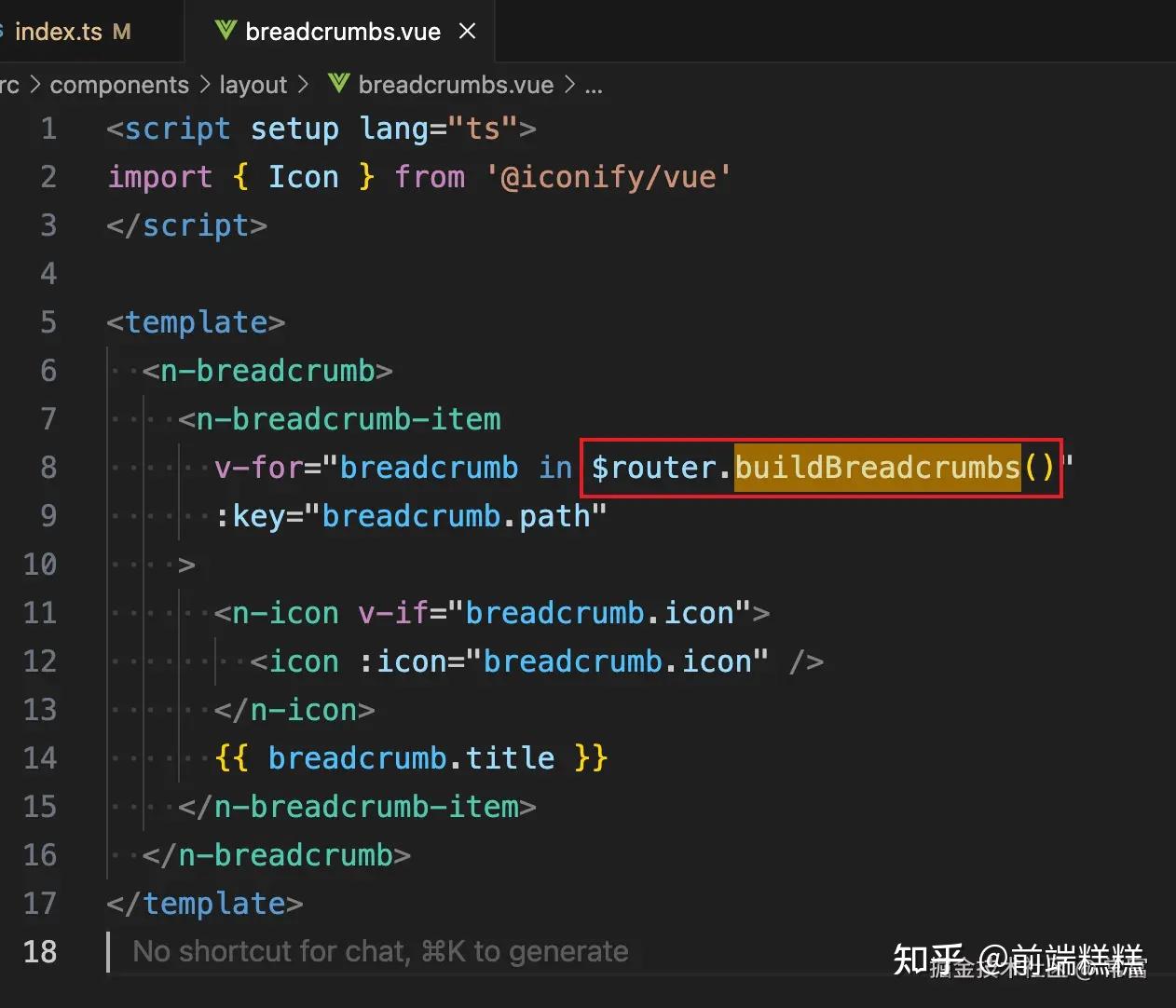Viewport: 1176px width, 1008px height.
Task: Click line number 8 in the gutter
Action: pos(48,467)
